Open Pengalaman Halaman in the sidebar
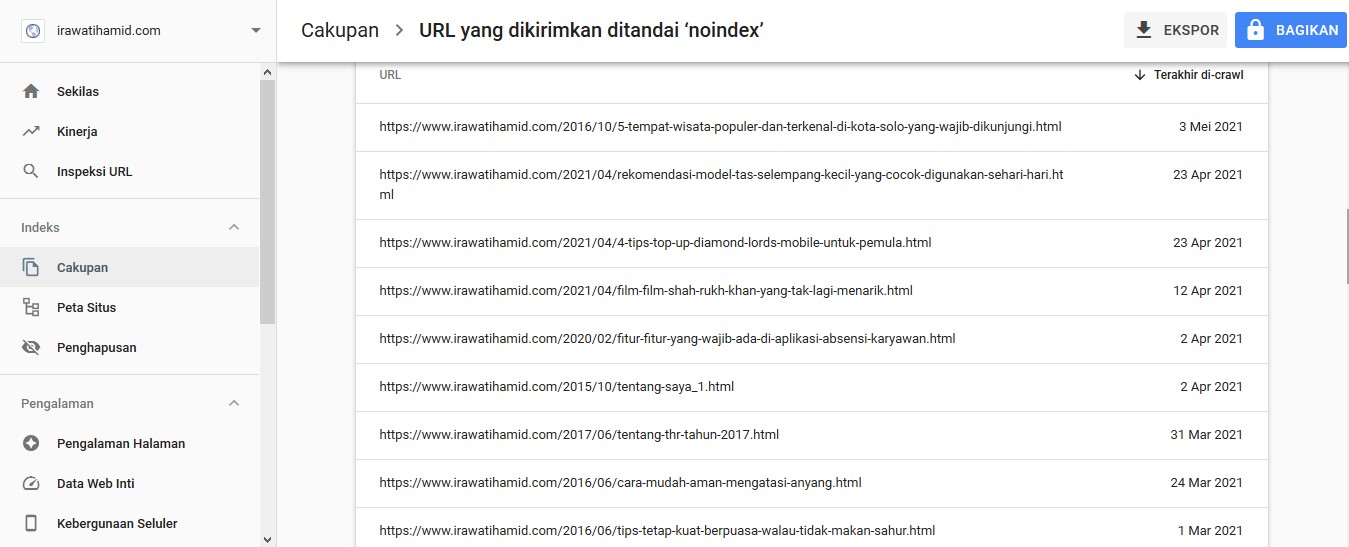Viewport: 1349px width, 547px height. [130, 443]
